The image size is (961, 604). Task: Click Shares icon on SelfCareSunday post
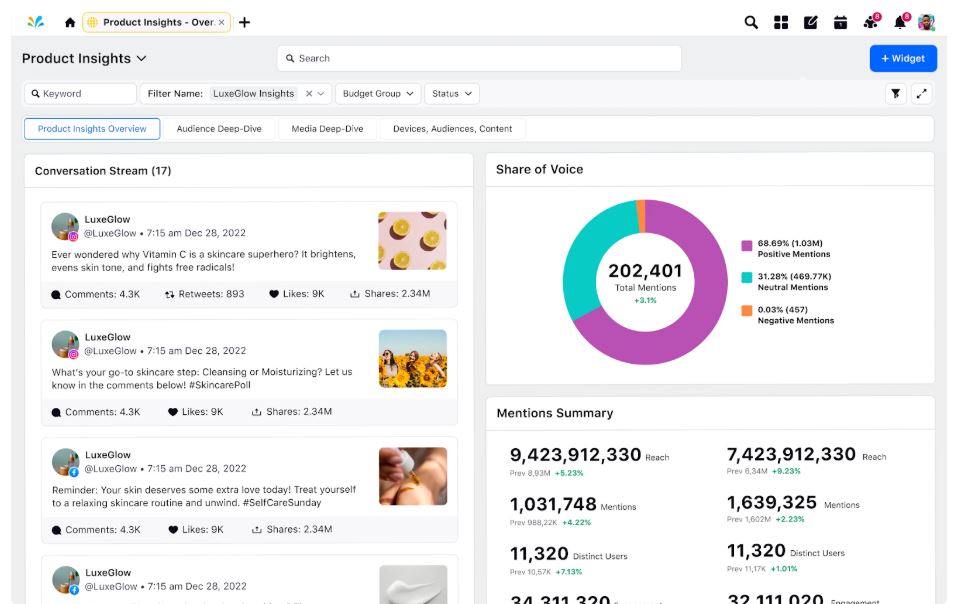[x=257, y=530]
